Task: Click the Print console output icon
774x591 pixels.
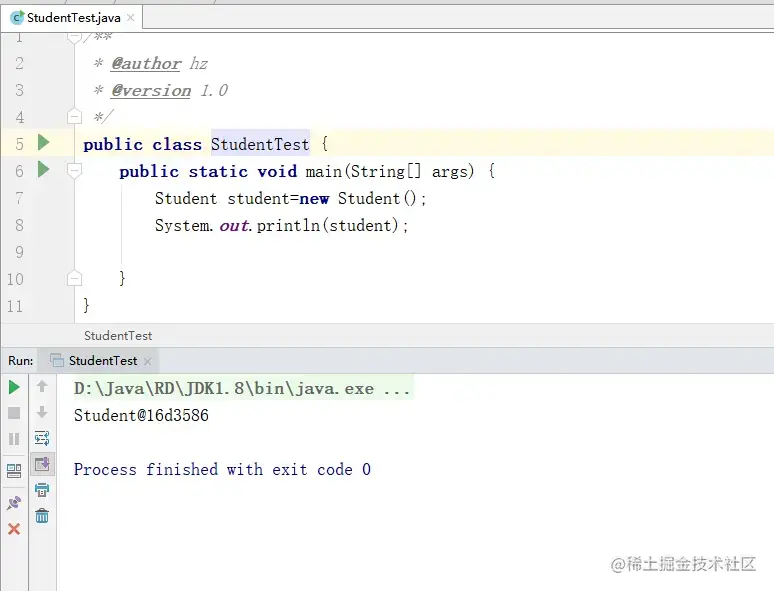Action: coord(42,490)
